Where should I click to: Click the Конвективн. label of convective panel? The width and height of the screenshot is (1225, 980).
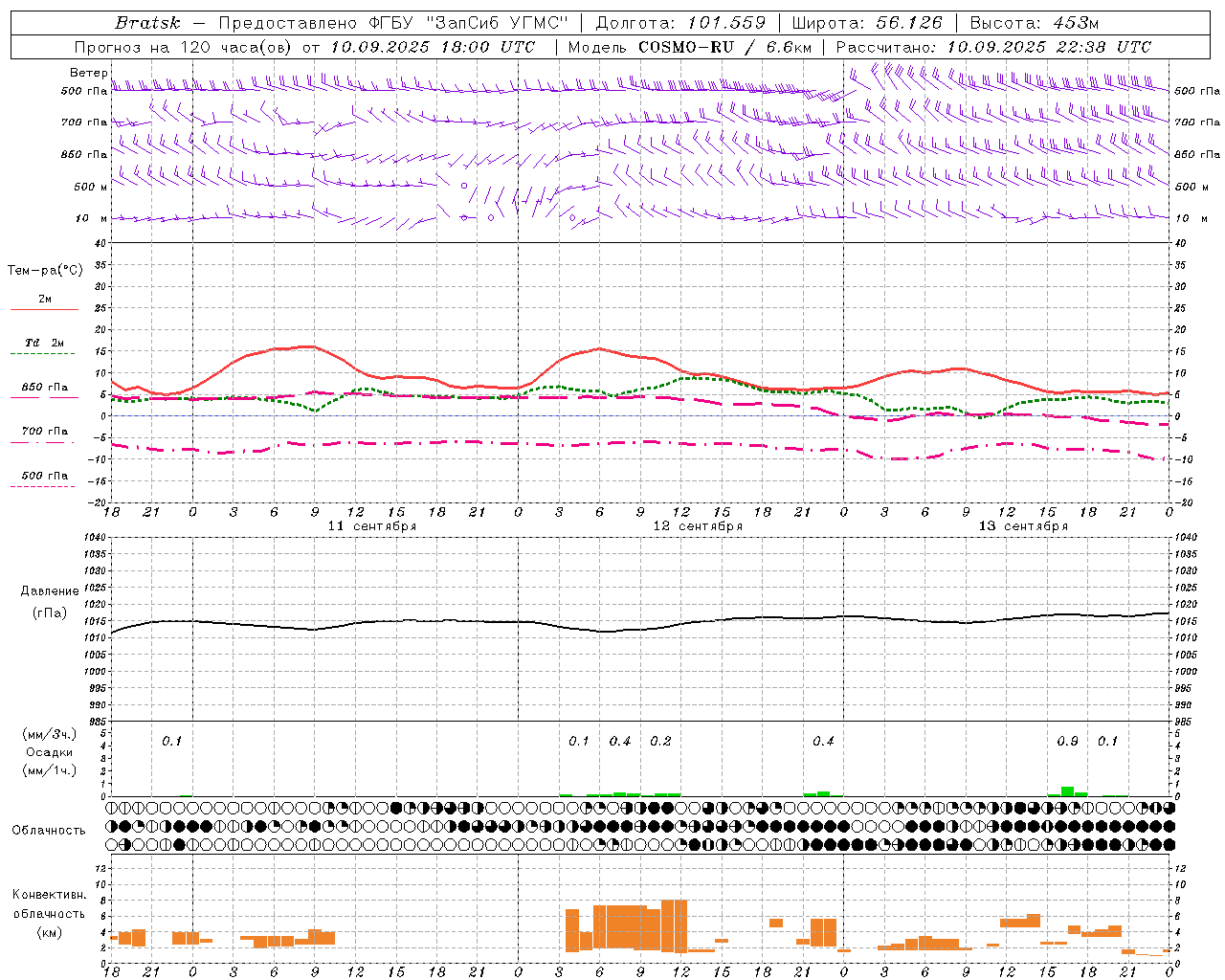49,895
